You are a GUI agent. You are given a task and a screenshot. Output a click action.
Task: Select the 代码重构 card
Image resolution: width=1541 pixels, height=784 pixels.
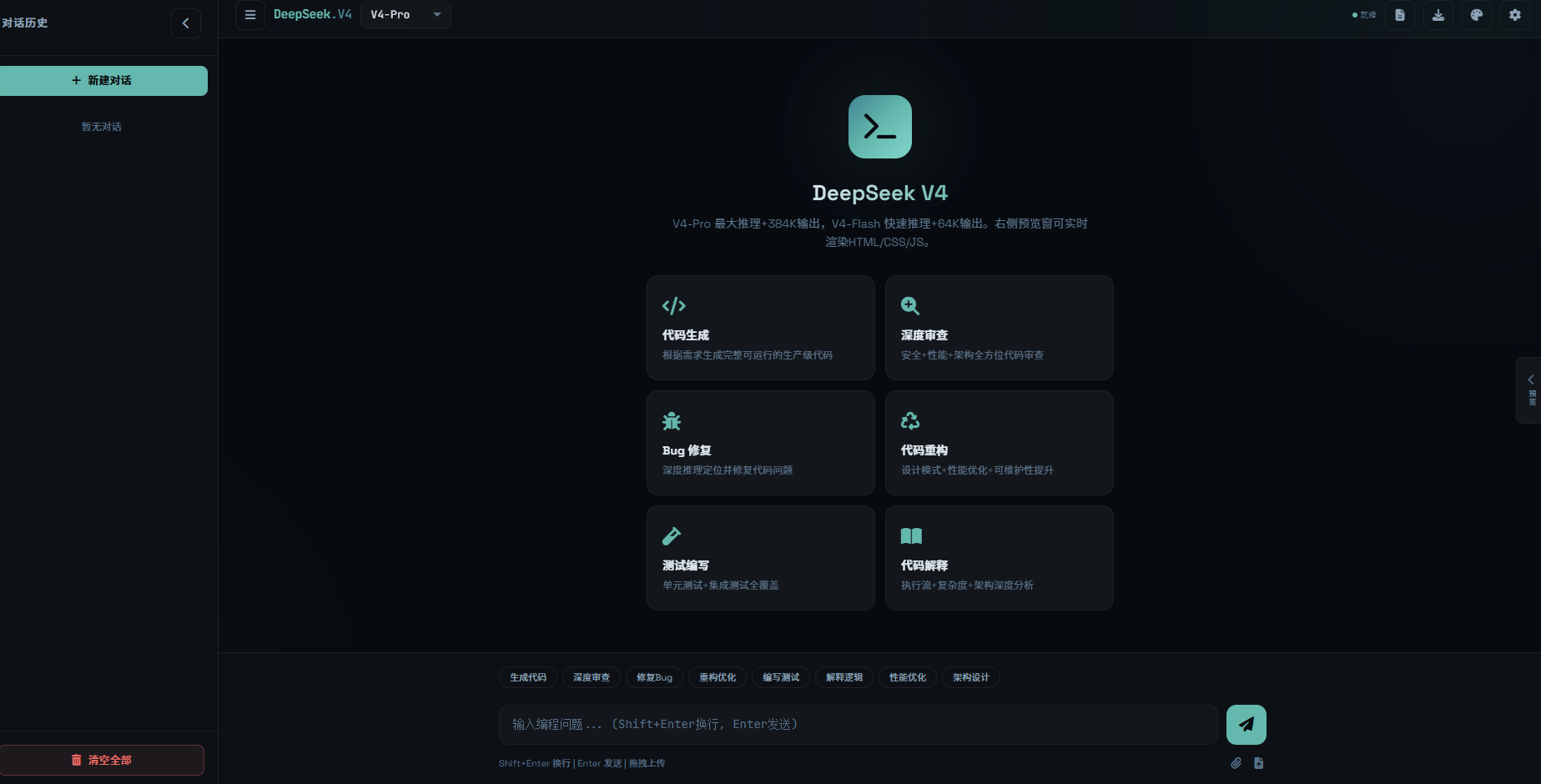pos(1000,443)
